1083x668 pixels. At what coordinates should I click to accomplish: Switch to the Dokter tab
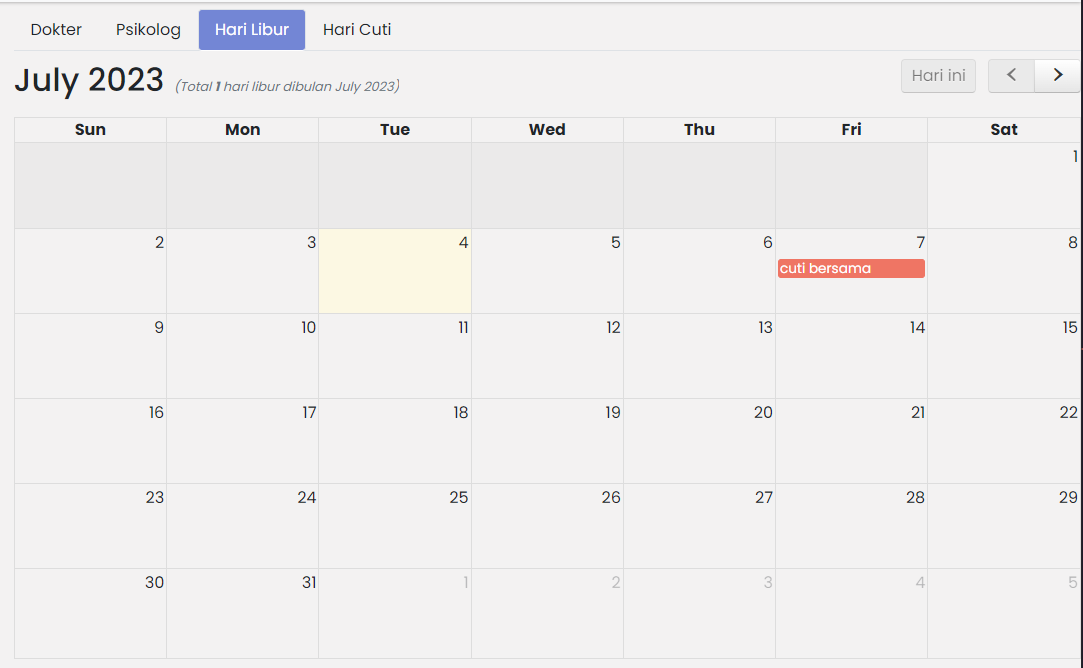click(56, 30)
